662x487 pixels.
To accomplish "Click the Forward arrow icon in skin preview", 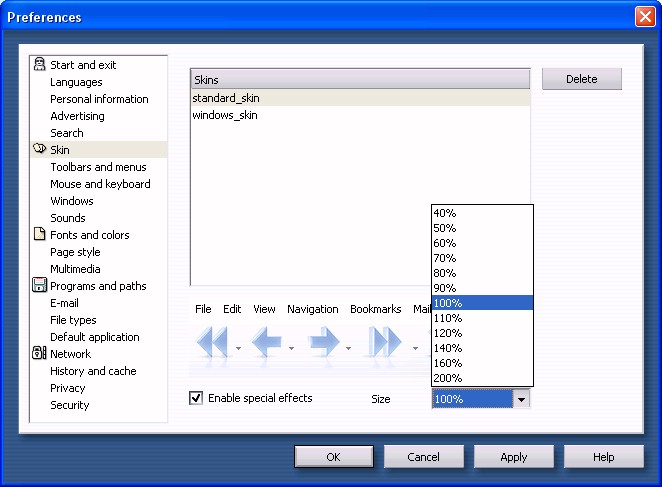I will [x=324, y=343].
